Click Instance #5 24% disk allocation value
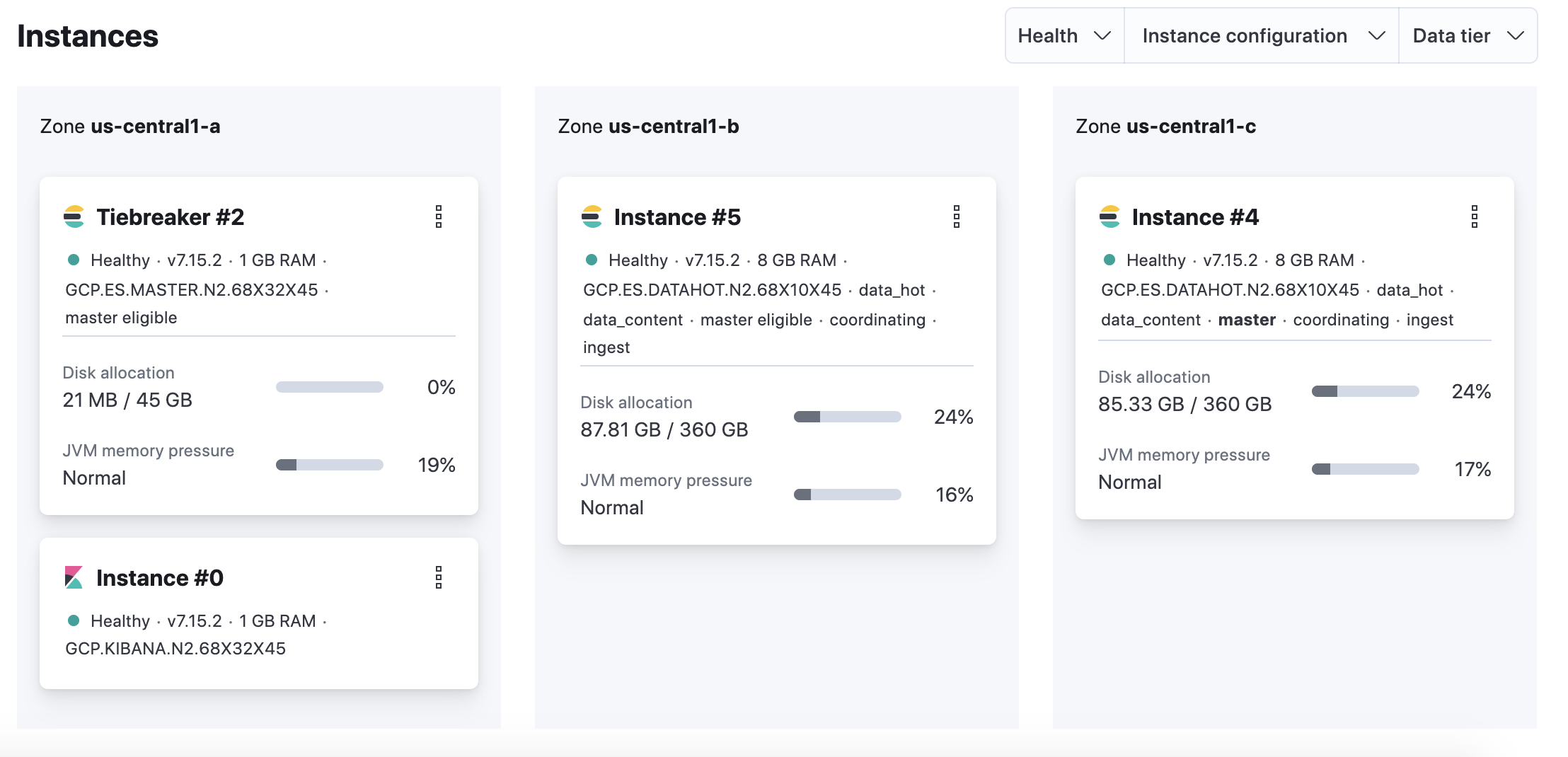The width and height of the screenshot is (1568, 757). [x=954, y=417]
